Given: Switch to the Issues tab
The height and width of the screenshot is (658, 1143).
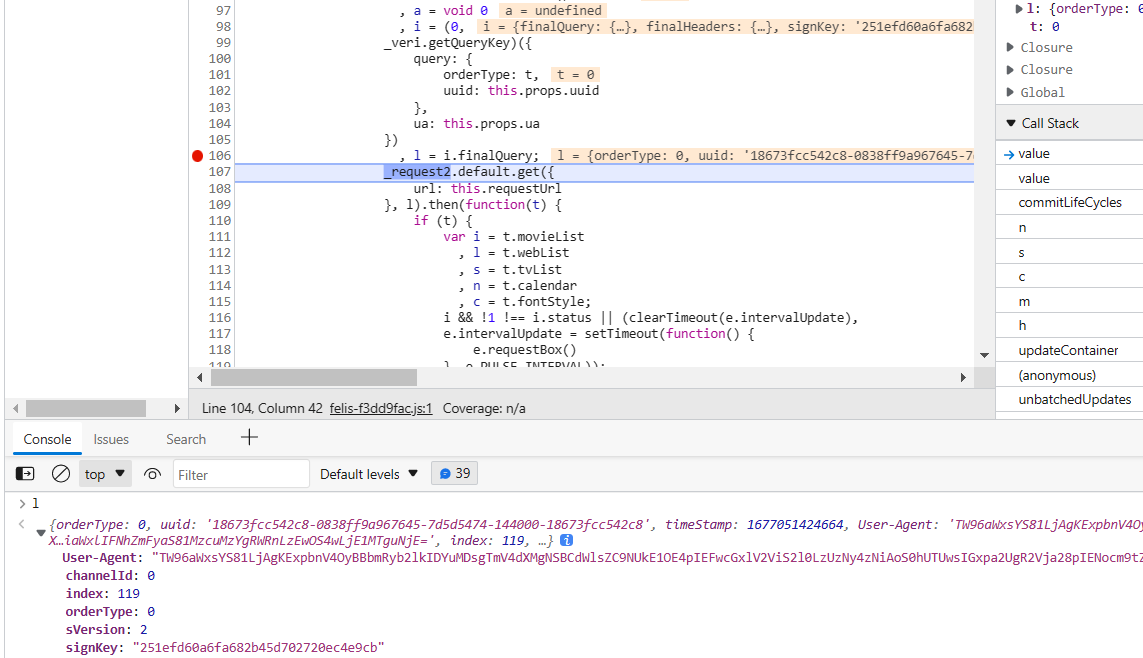Looking at the screenshot, I should [111, 439].
